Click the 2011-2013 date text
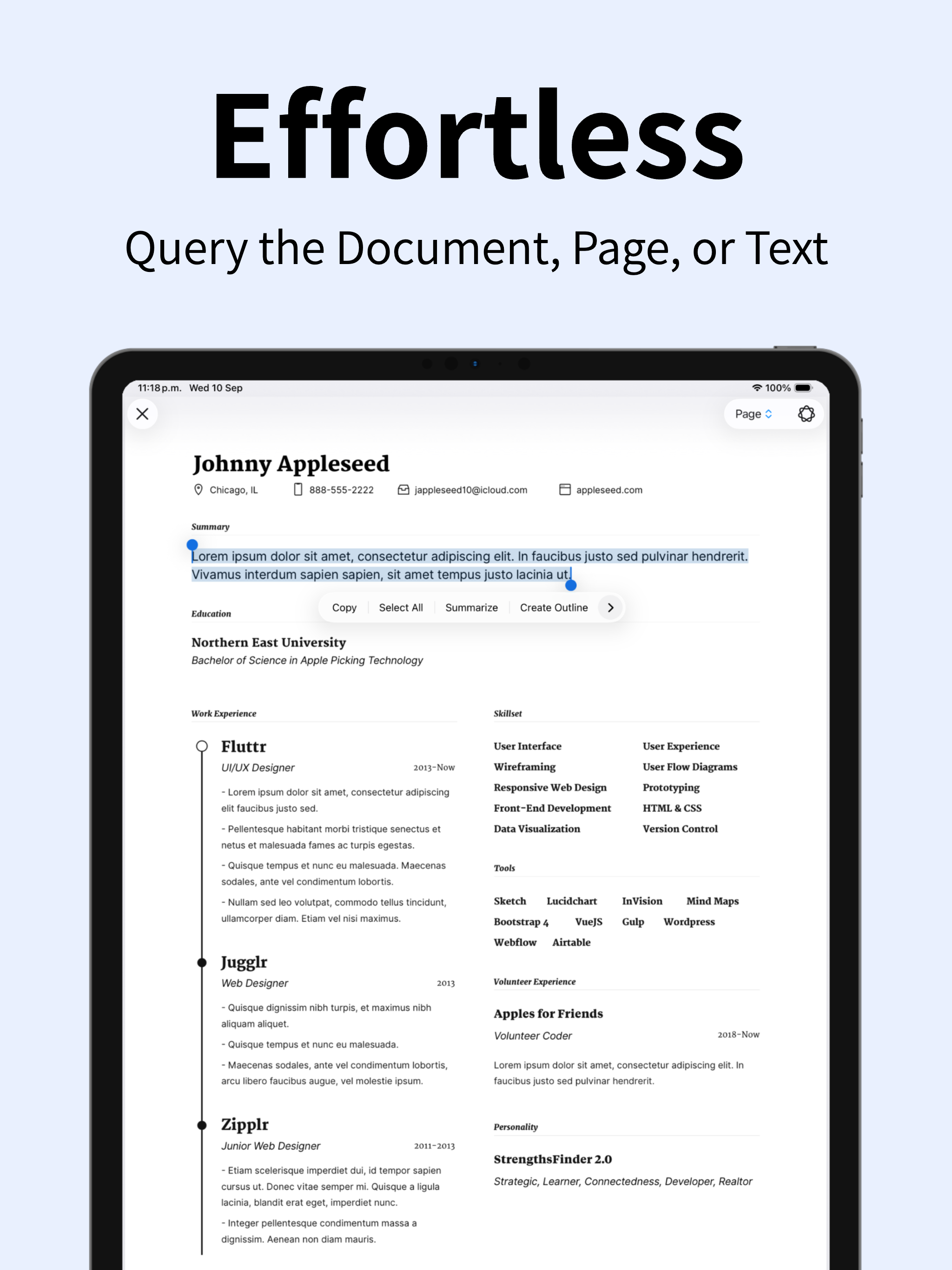Screen dimensions: 952x1270 tap(435, 1146)
